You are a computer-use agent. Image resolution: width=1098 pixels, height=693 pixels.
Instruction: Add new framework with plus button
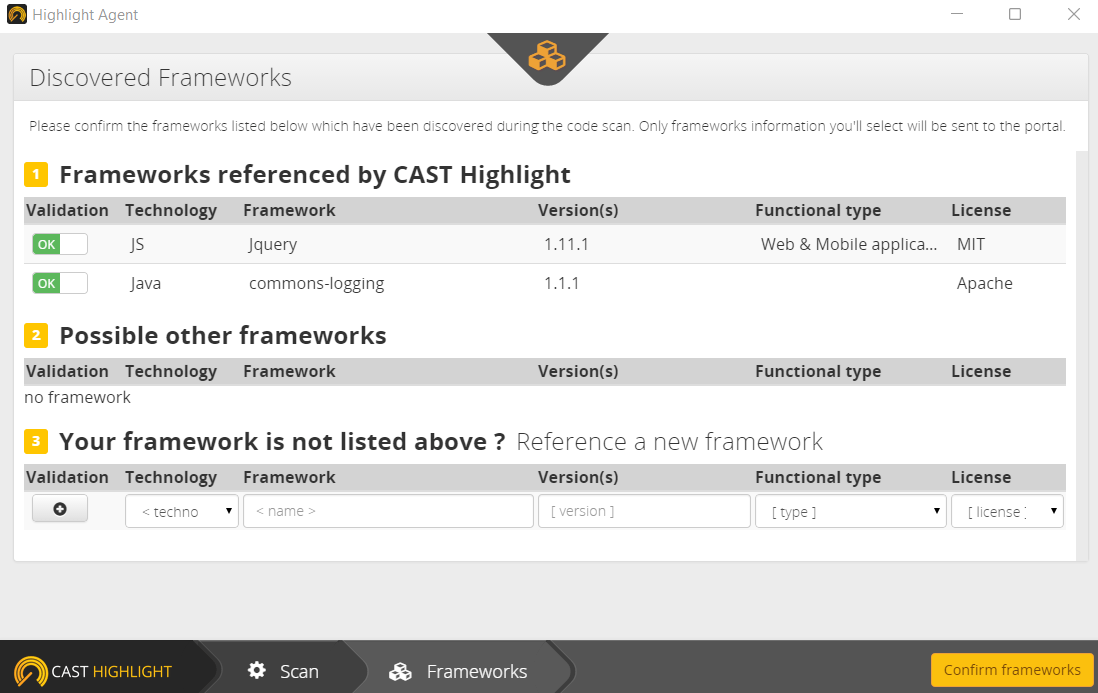pos(60,509)
